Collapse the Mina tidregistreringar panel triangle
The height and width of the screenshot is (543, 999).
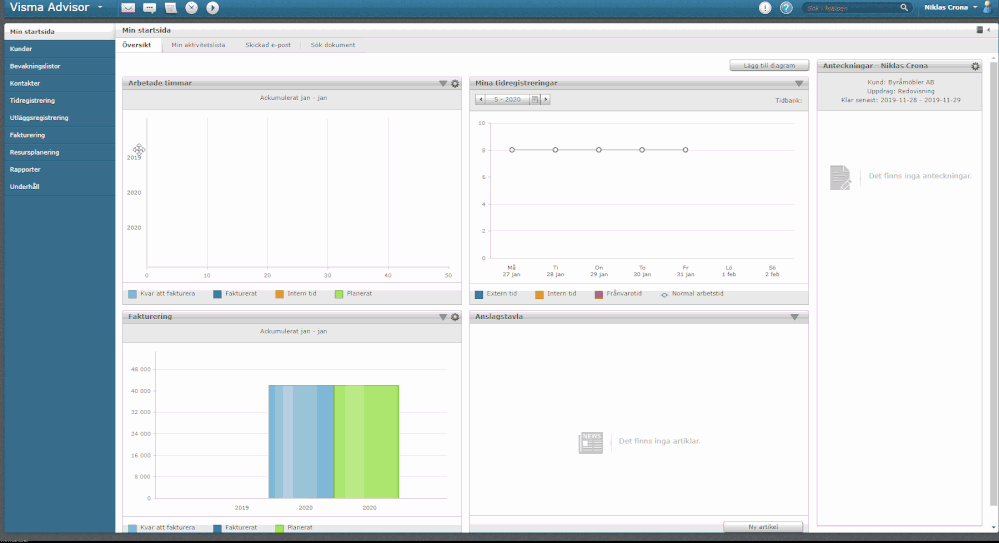coord(799,83)
